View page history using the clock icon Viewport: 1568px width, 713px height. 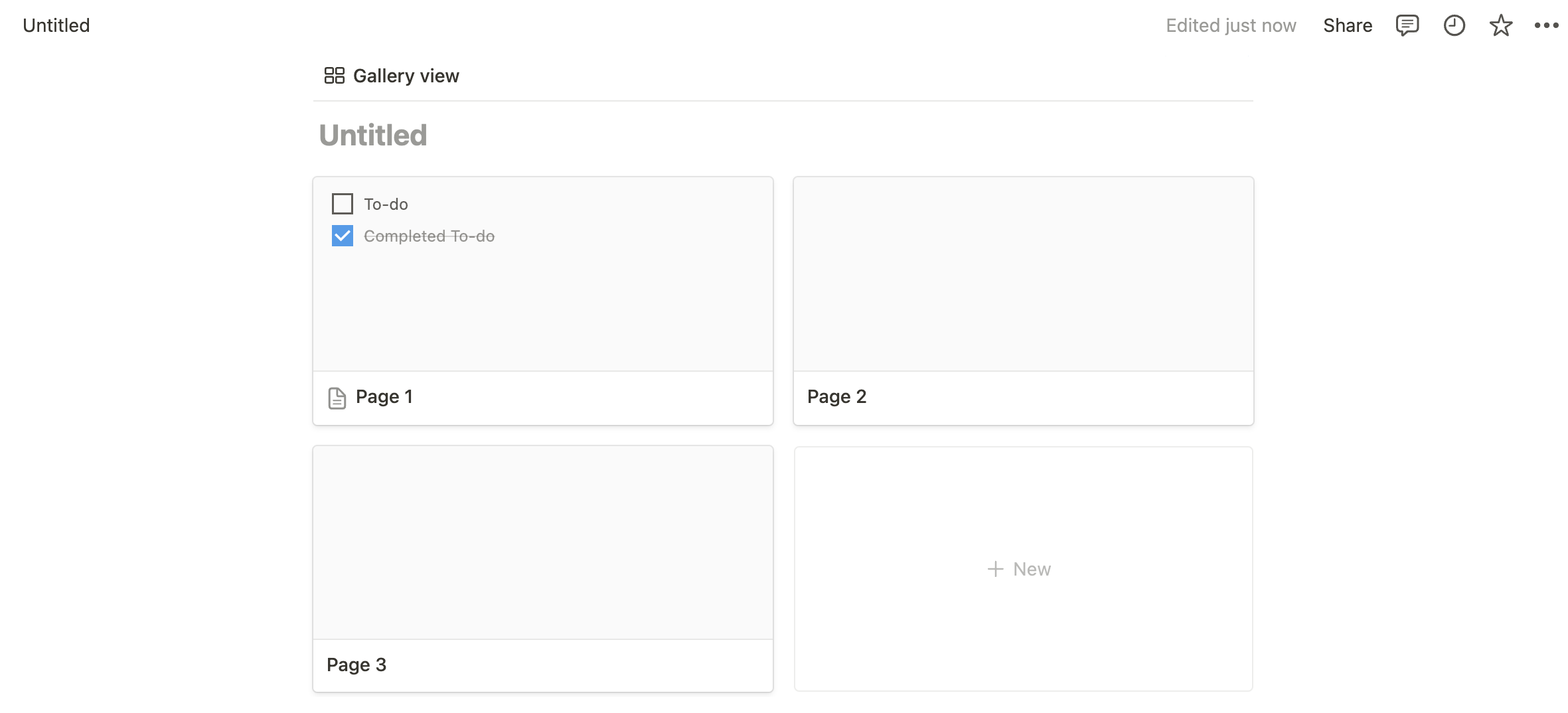click(1454, 25)
